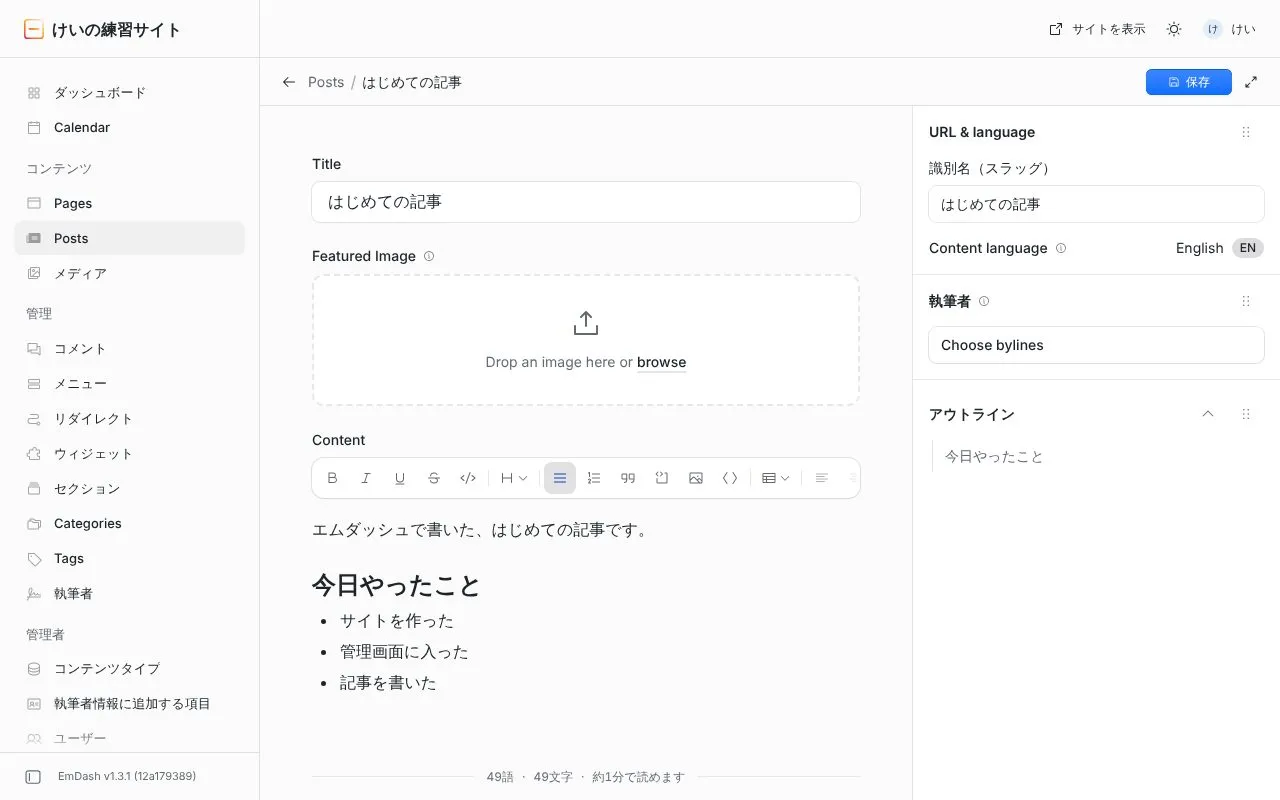Toggle bold formatting in Content toolbar
1280x800 pixels.
[x=332, y=478]
